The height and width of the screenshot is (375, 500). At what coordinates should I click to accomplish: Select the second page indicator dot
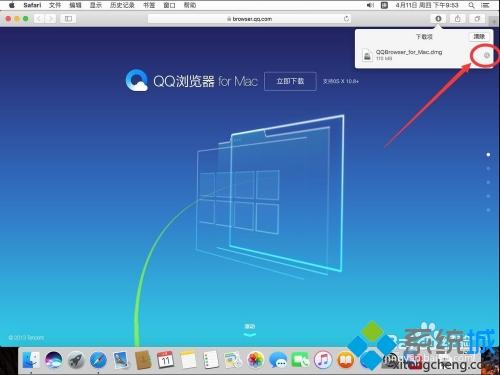pos(488,168)
